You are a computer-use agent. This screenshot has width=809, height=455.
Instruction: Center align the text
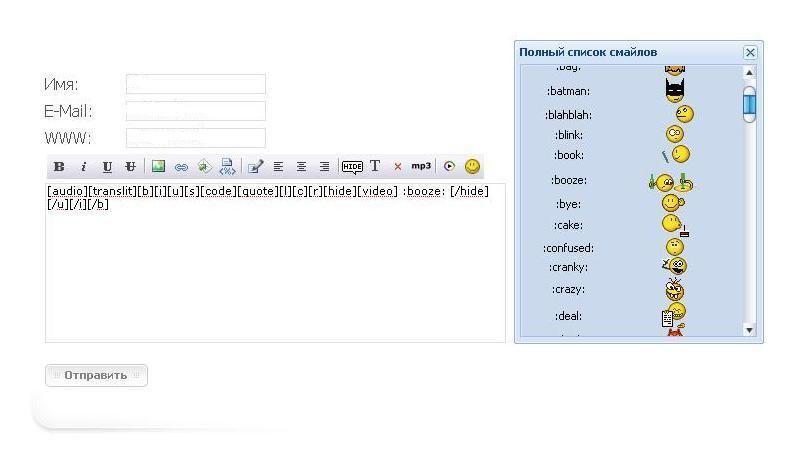[x=301, y=167]
